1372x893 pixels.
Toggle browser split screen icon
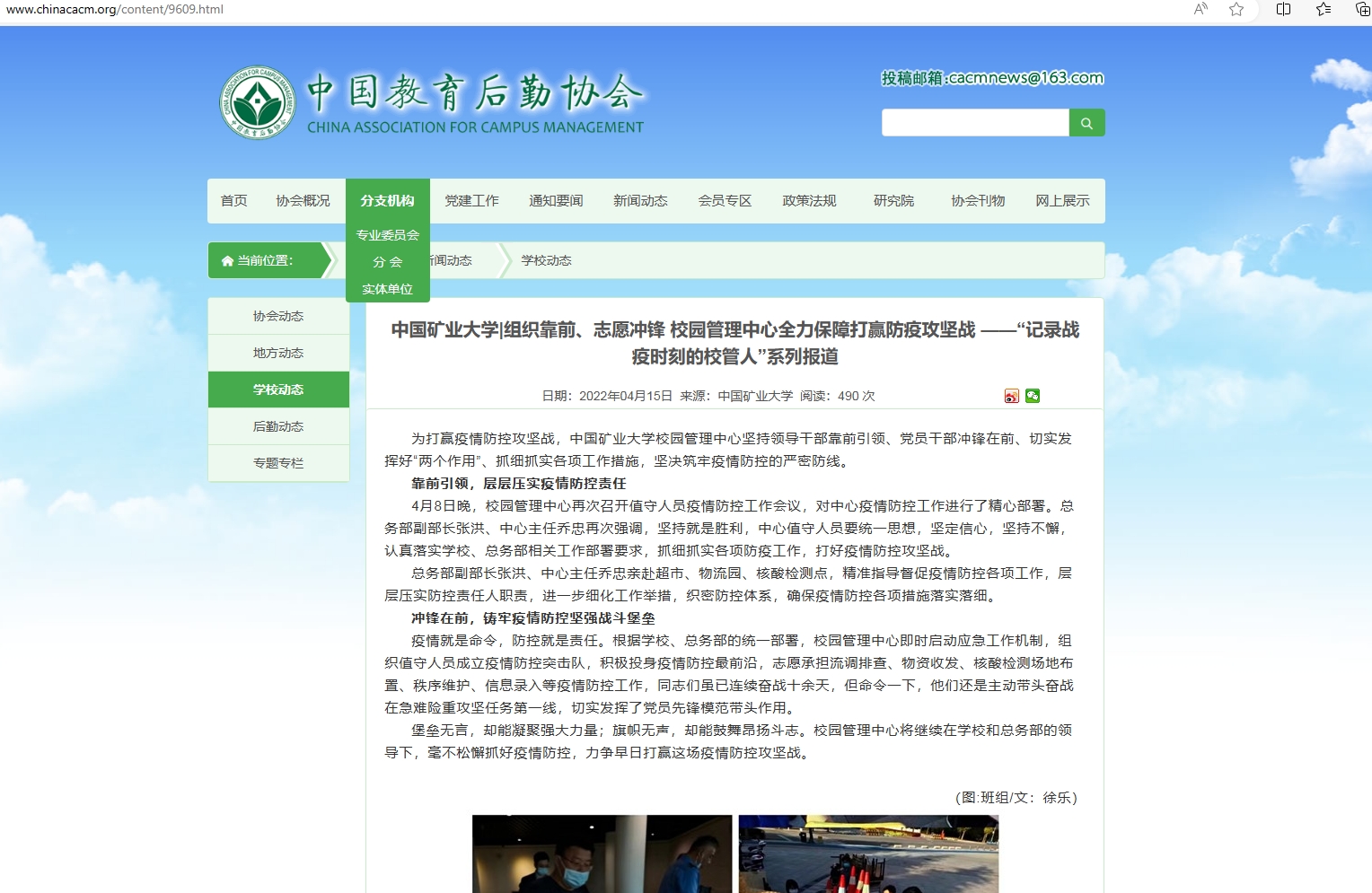[x=1283, y=9]
